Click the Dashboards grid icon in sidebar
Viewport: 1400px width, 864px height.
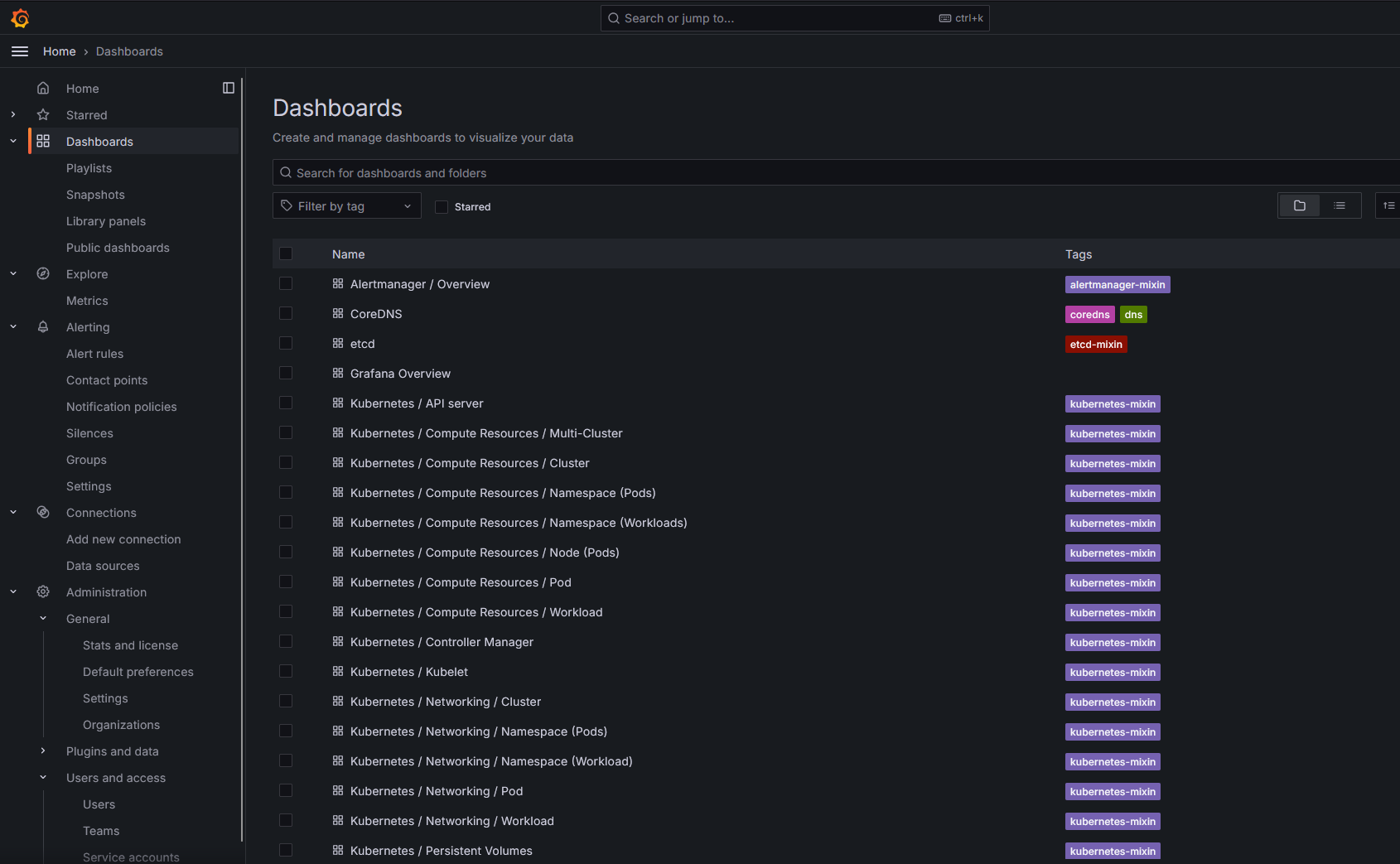pos(43,141)
